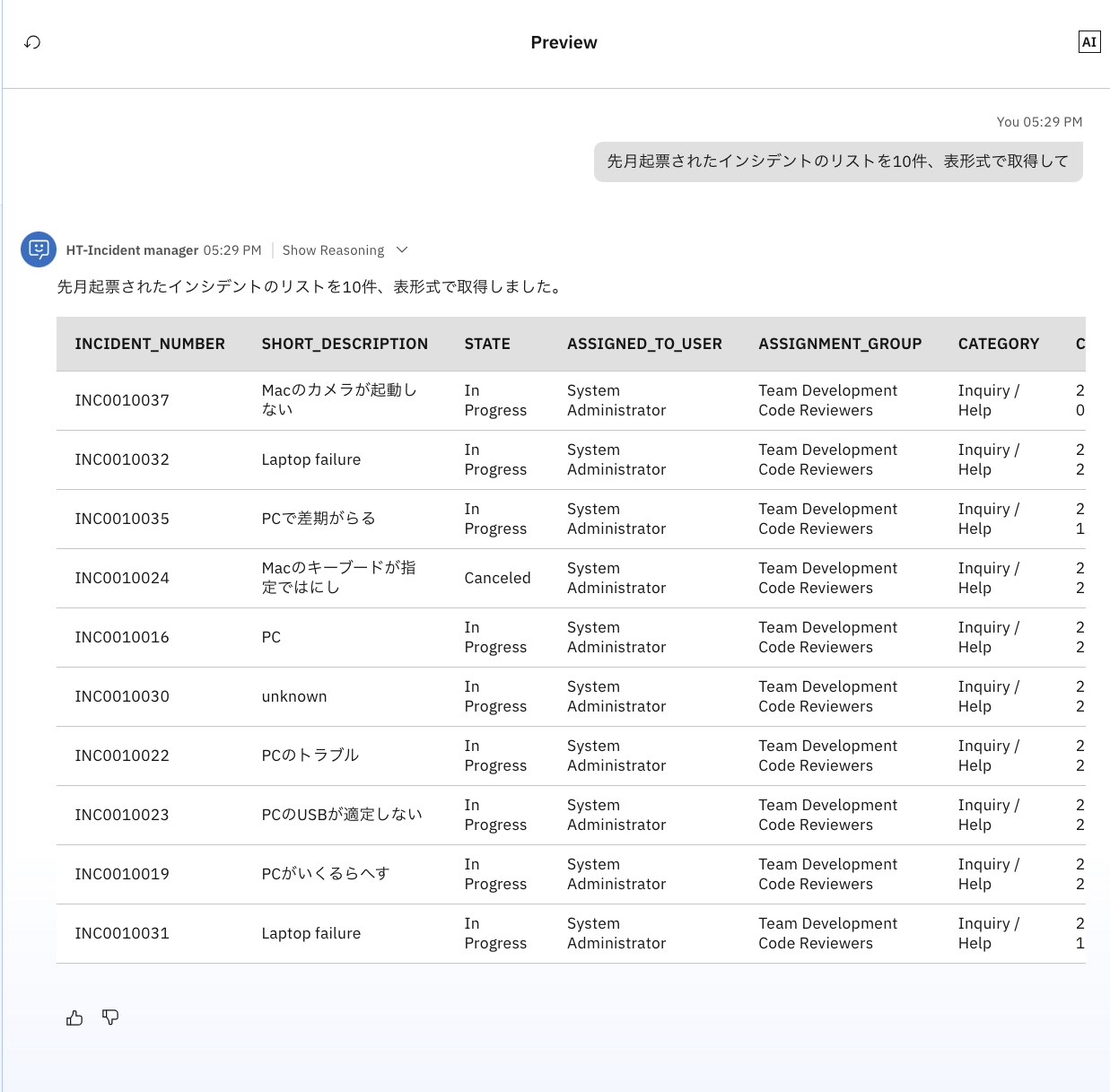Select incident INC0010031 in last row
The height and width of the screenshot is (1092, 1110).
[122, 933]
